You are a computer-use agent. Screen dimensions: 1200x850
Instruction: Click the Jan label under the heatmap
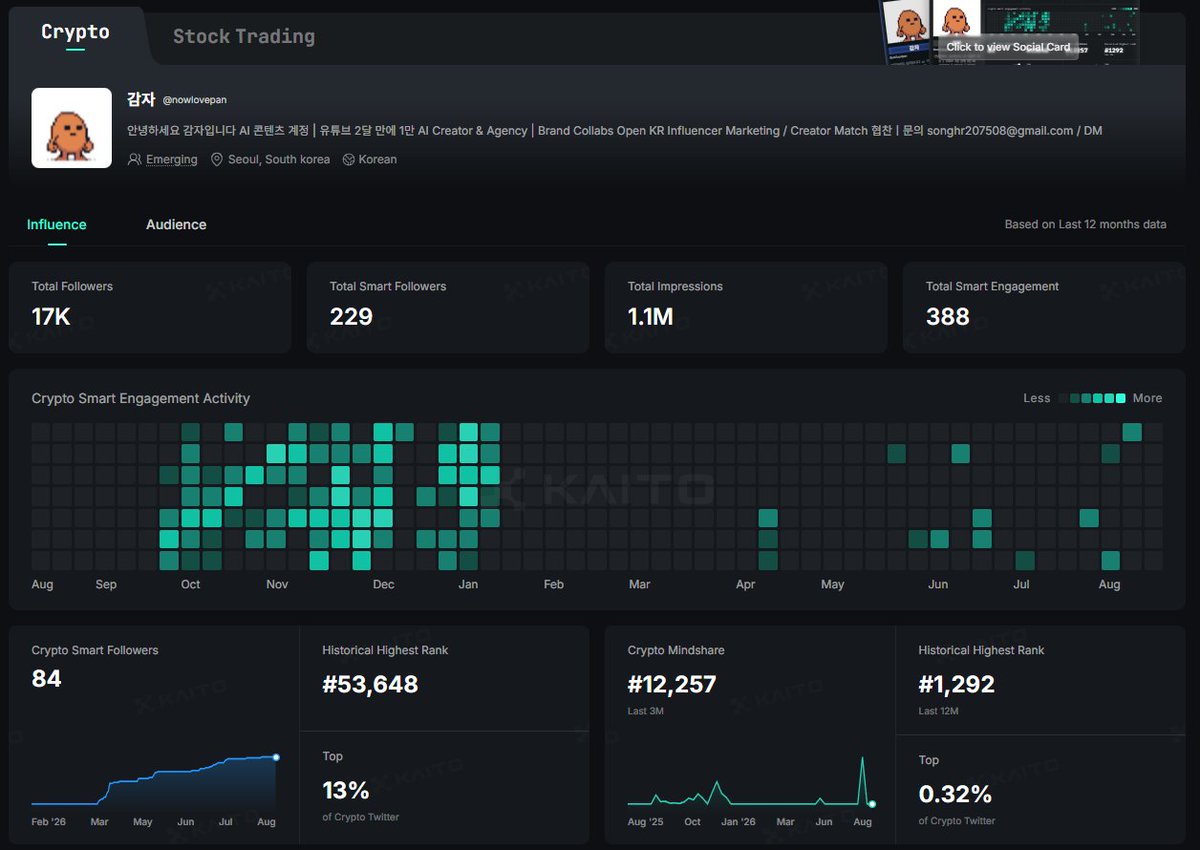468,584
